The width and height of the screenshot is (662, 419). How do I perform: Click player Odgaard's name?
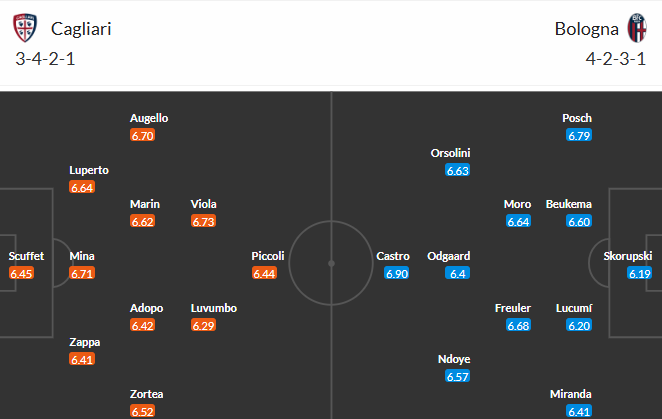point(448,256)
